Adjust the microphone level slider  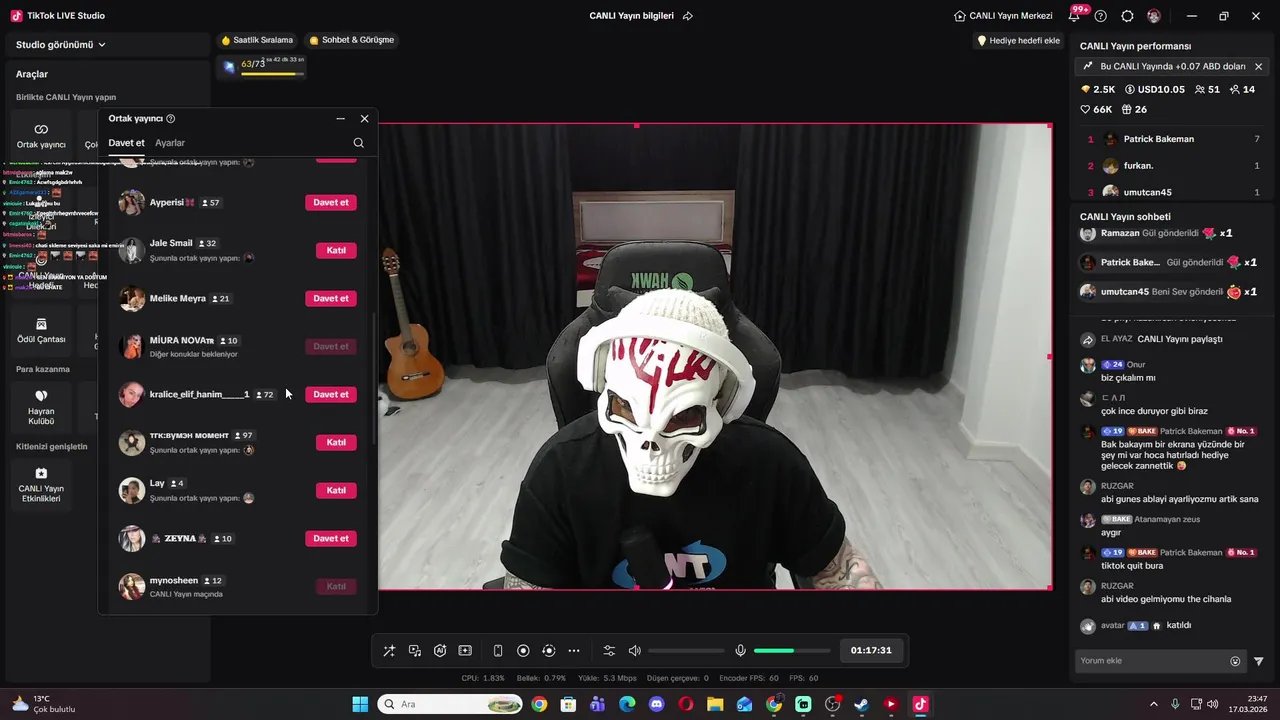coord(792,651)
